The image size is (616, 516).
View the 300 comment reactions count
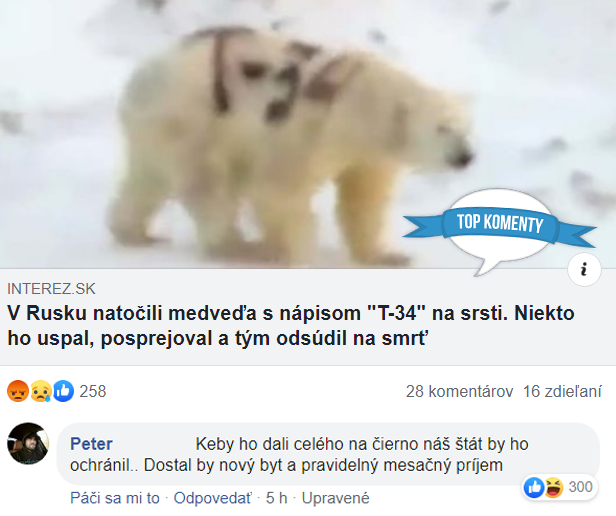(580, 487)
